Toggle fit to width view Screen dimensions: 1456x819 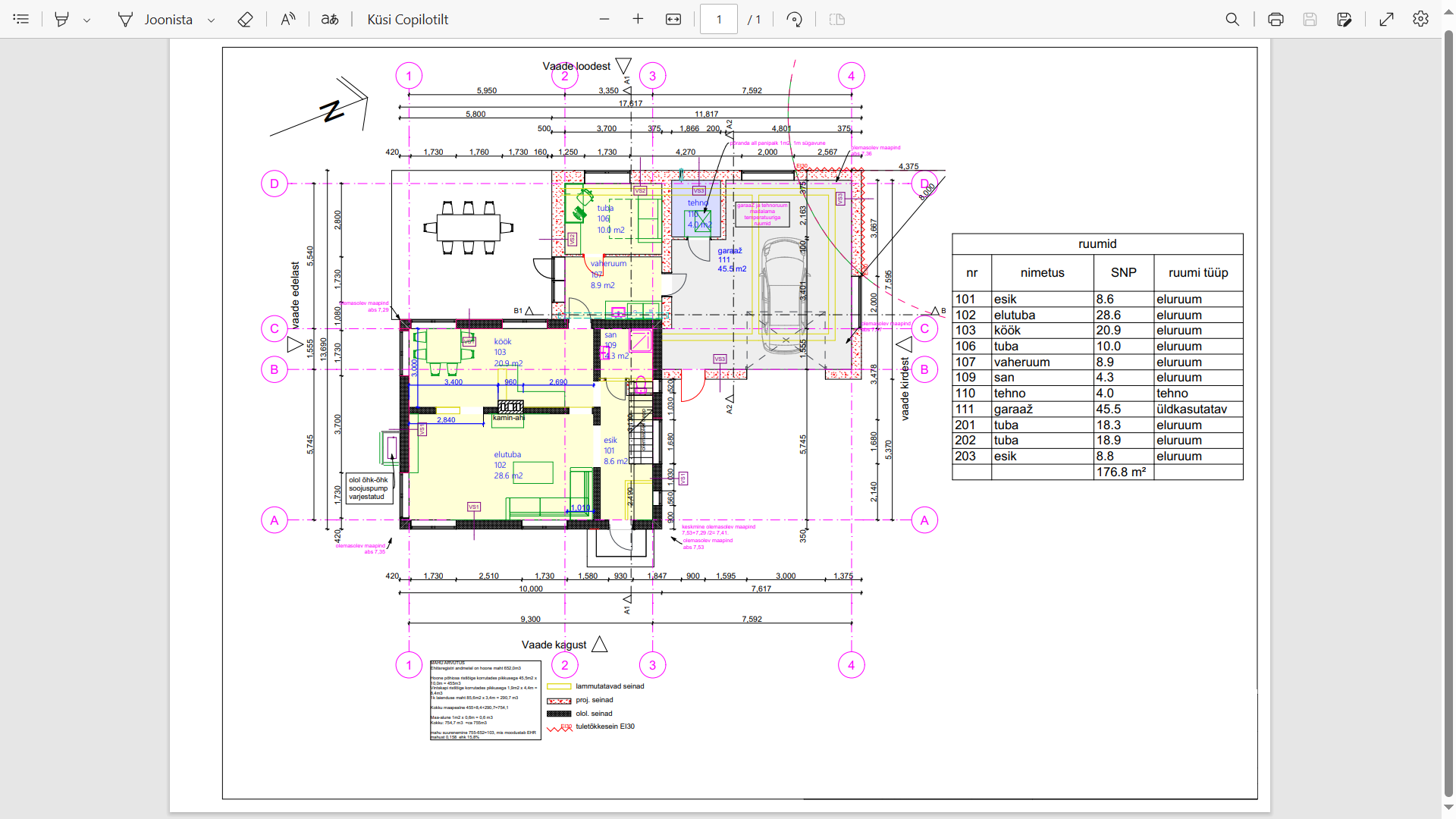click(x=673, y=19)
